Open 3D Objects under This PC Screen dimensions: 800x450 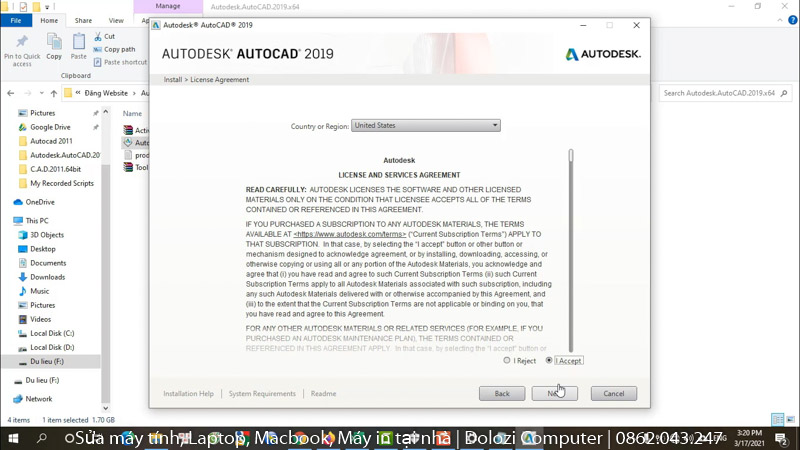pos(47,235)
